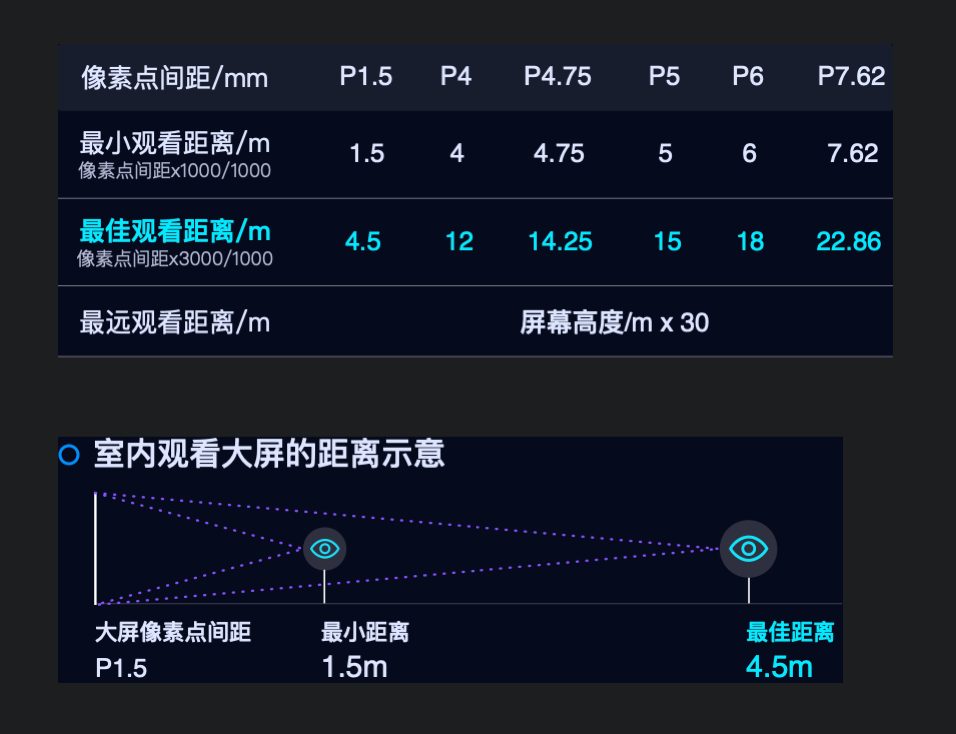Click the large eye icon at best distance
This screenshot has width=956, height=734.
click(x=748, y=549)
